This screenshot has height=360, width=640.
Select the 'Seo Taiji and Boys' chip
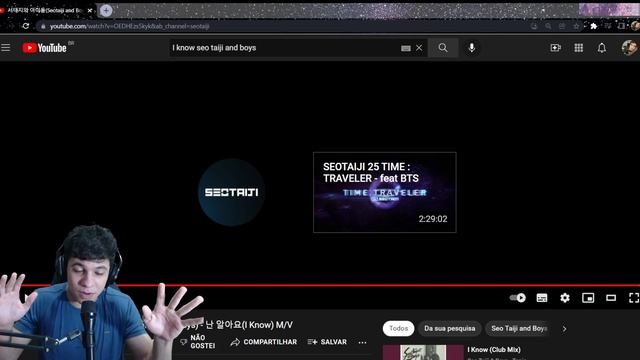click(x=518, y=329)
